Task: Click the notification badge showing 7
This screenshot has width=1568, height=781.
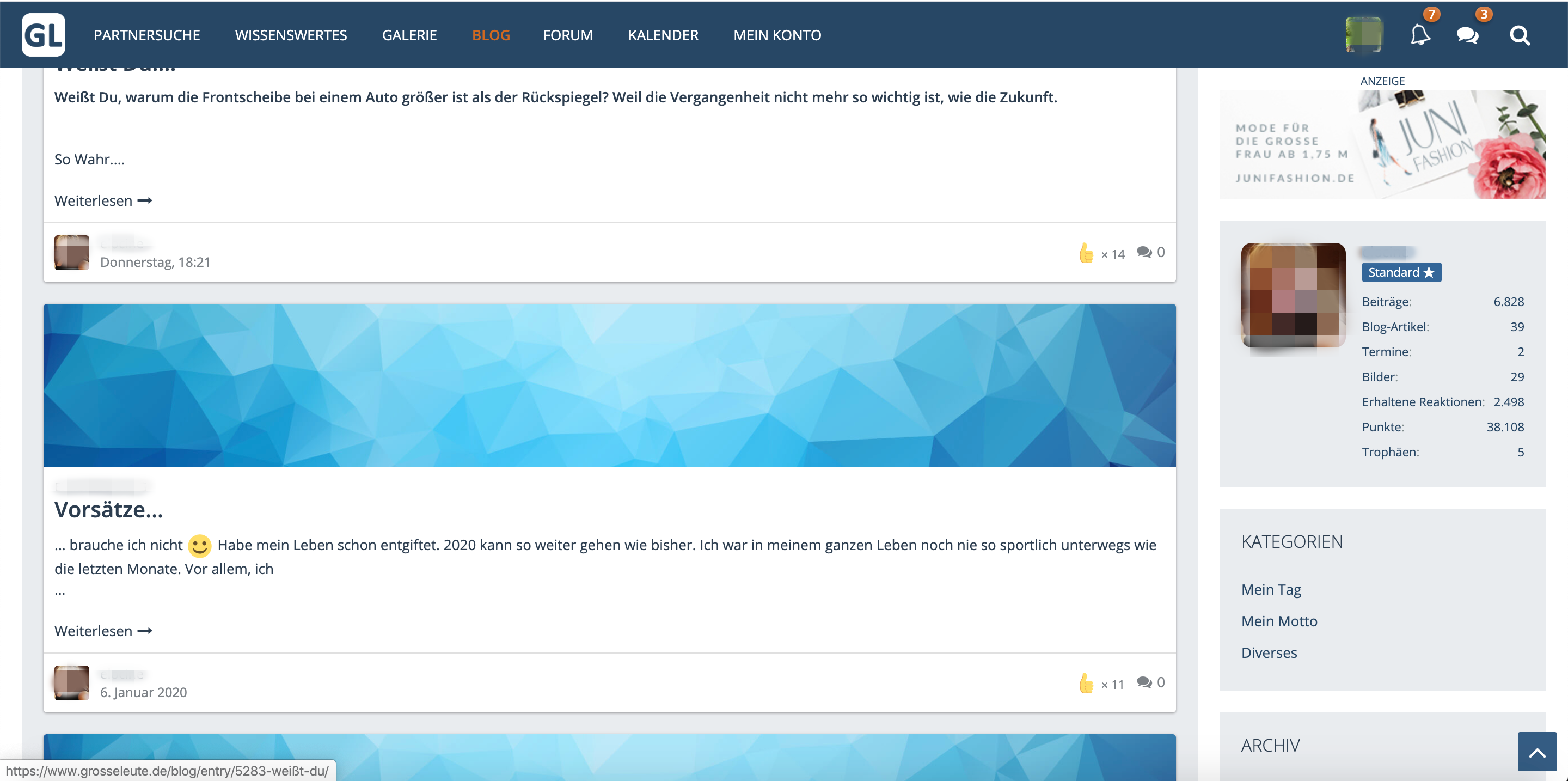Action: click(1432, 14)
